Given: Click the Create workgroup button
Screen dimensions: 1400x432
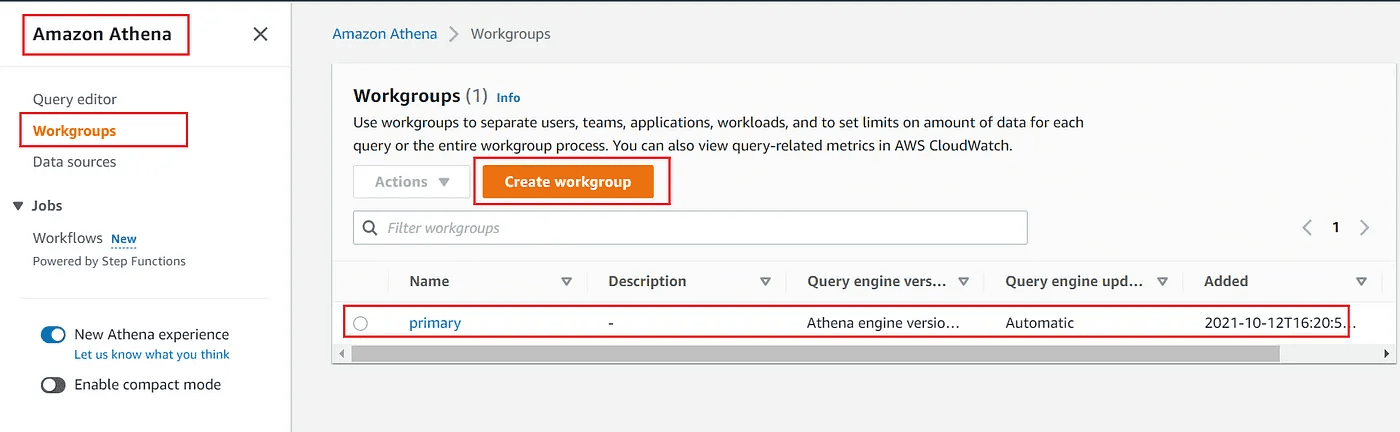Looking at the screenshot, I should tap(568, 182).
